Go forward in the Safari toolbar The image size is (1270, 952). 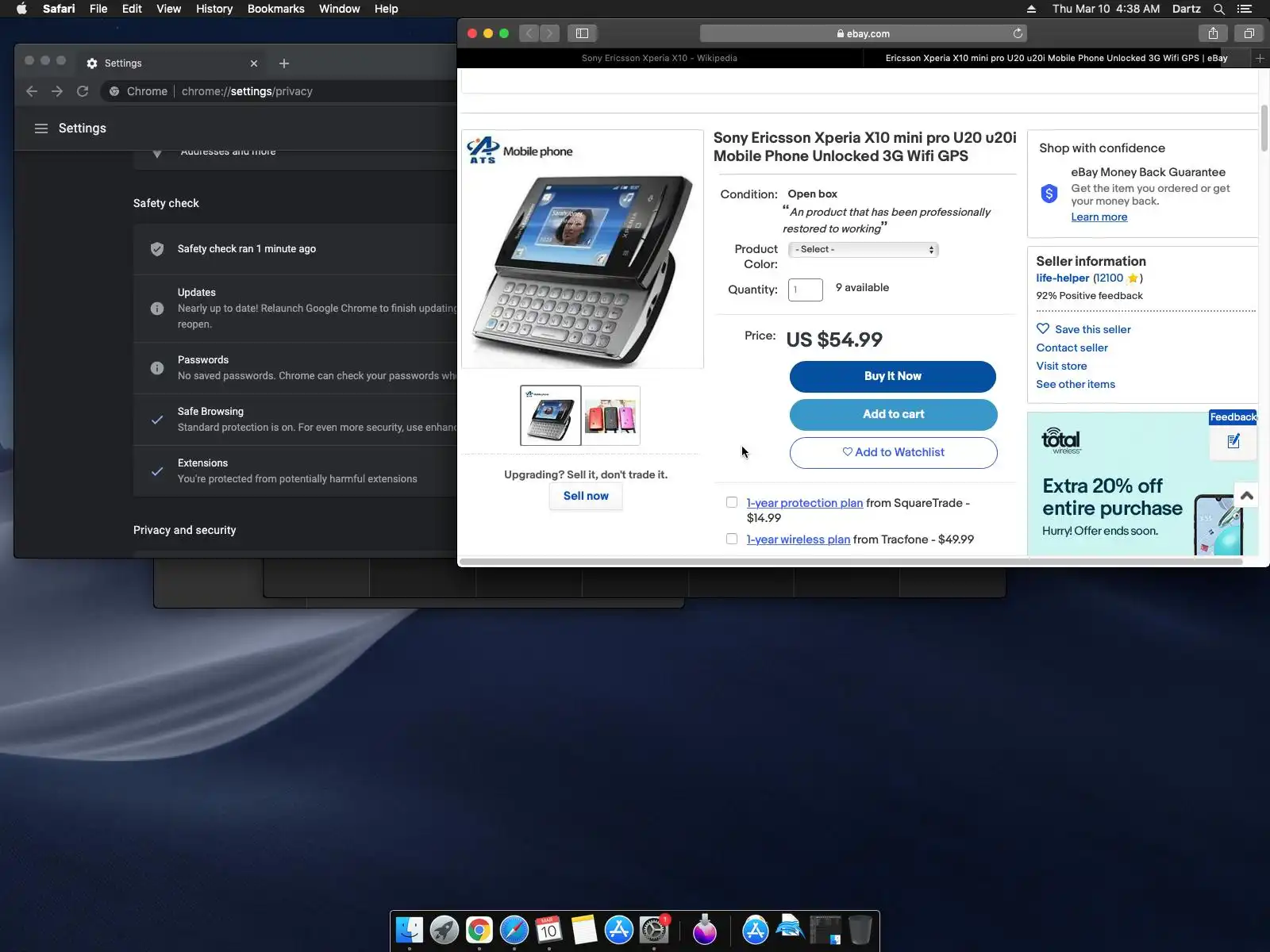tap(549, 33)
